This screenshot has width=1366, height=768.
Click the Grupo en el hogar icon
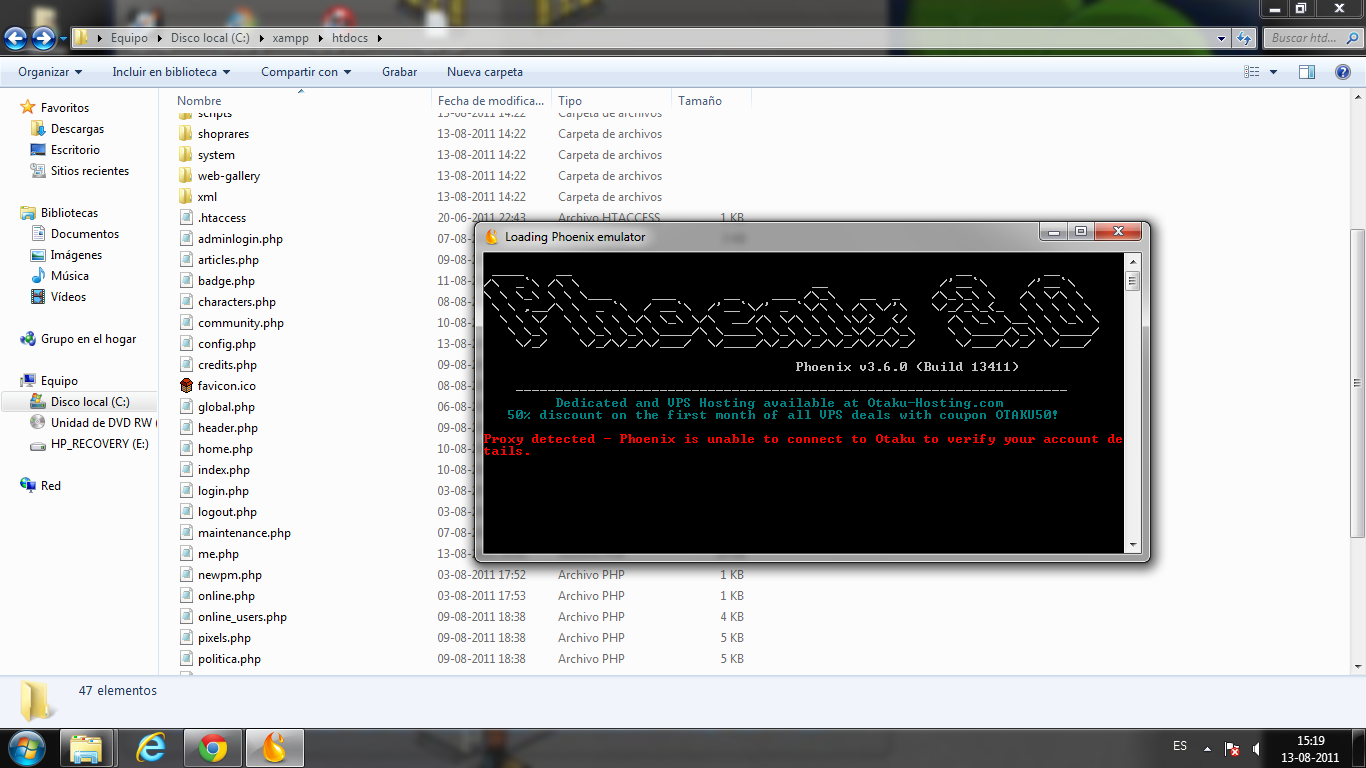[x=28, y=339]
